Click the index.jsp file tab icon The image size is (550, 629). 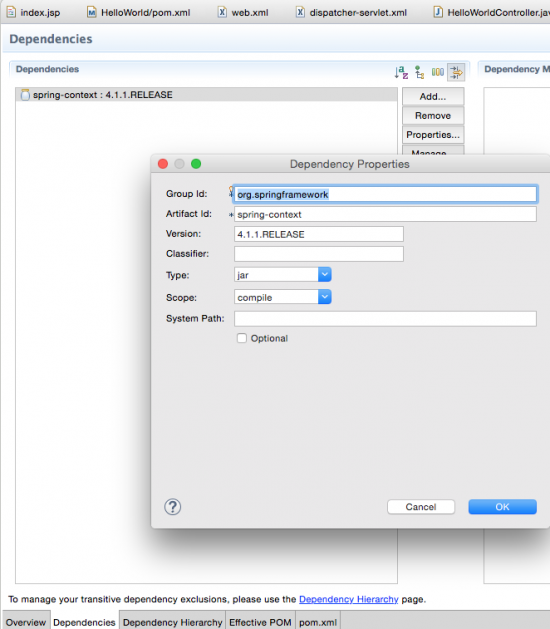(x=11, y=12)
